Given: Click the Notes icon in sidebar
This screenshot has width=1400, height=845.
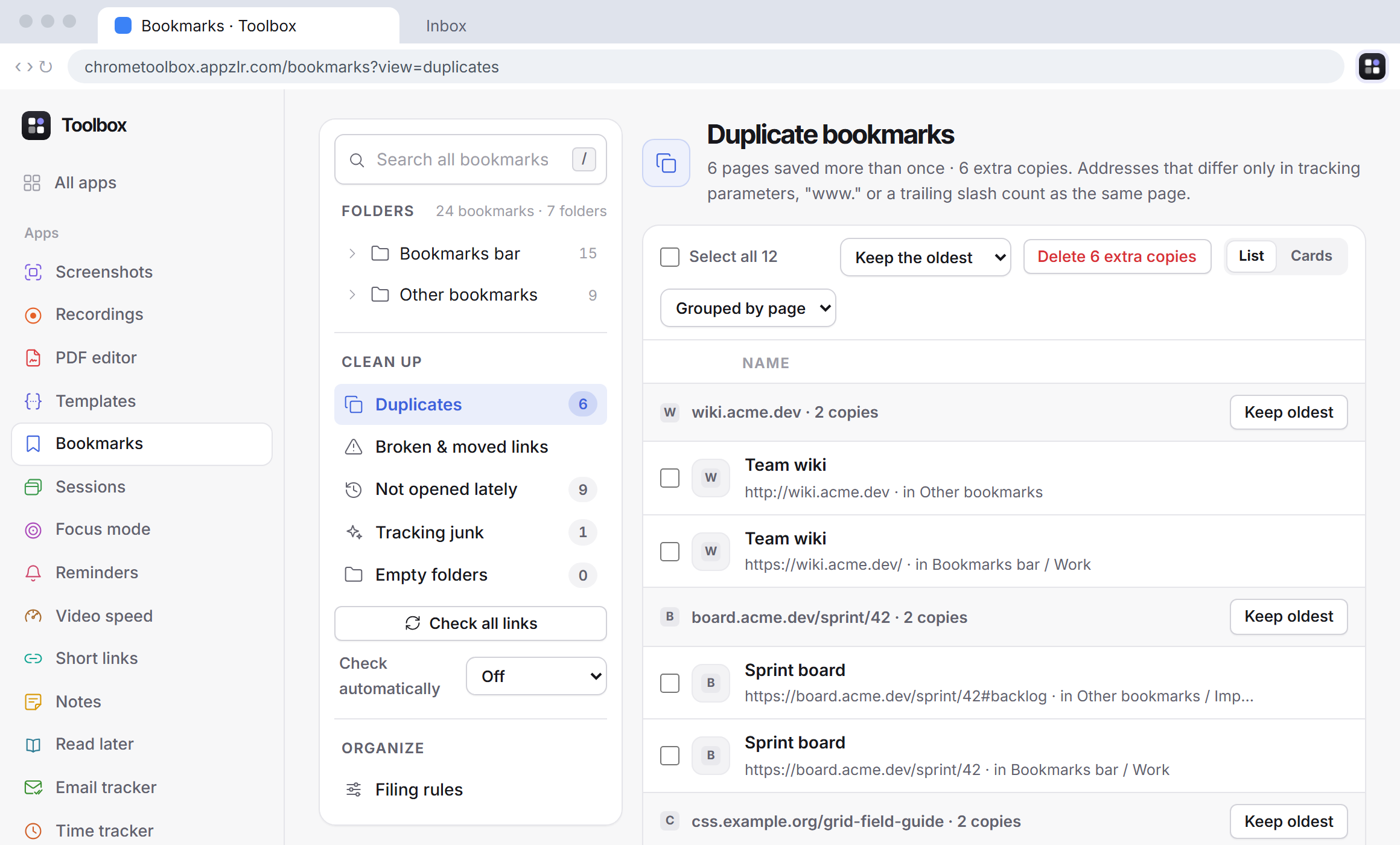Looking at the screenshot, I should [x=33, y=702].
